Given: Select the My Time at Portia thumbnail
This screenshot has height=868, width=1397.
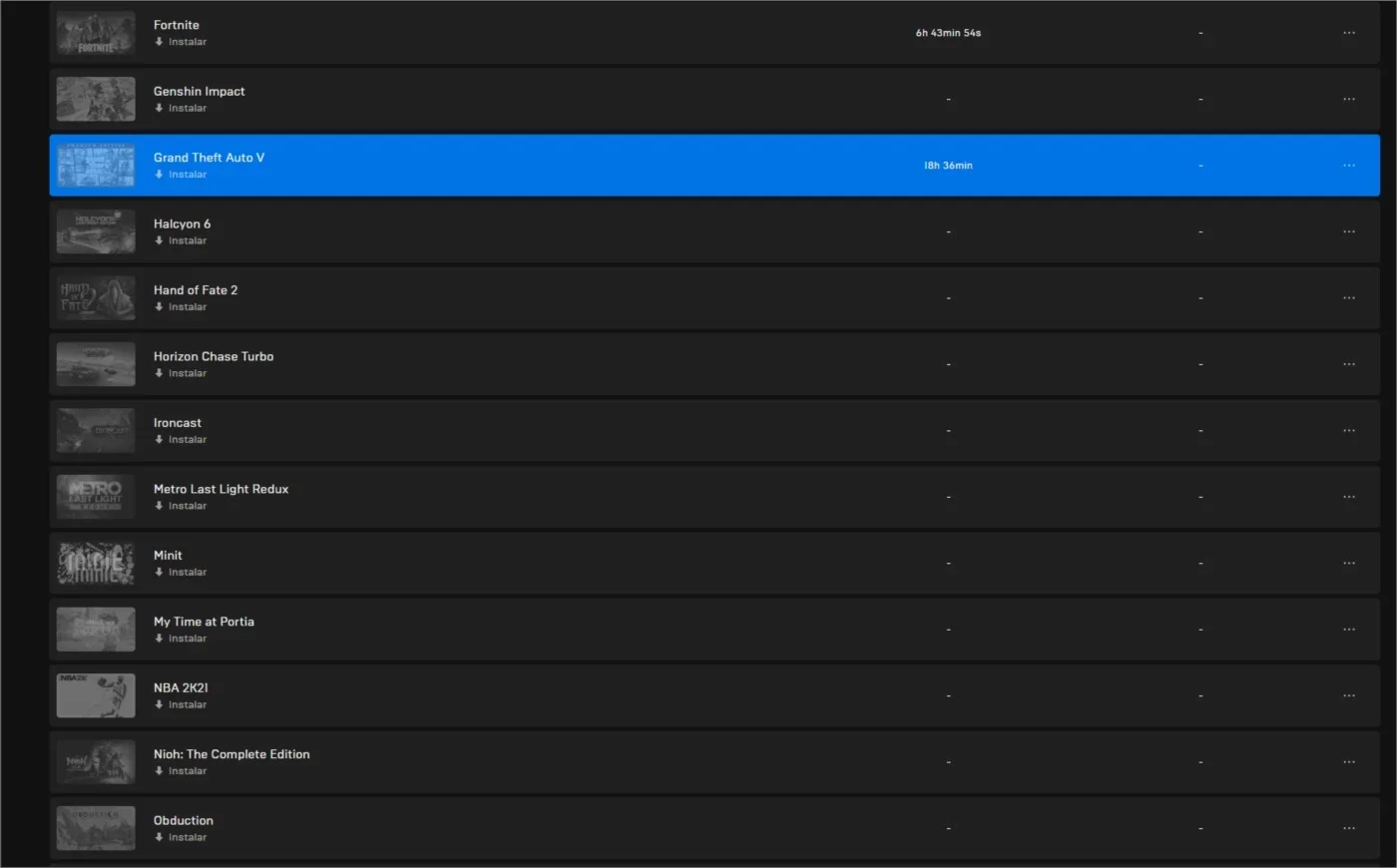Looking at the screenshot, I should 96,630.
